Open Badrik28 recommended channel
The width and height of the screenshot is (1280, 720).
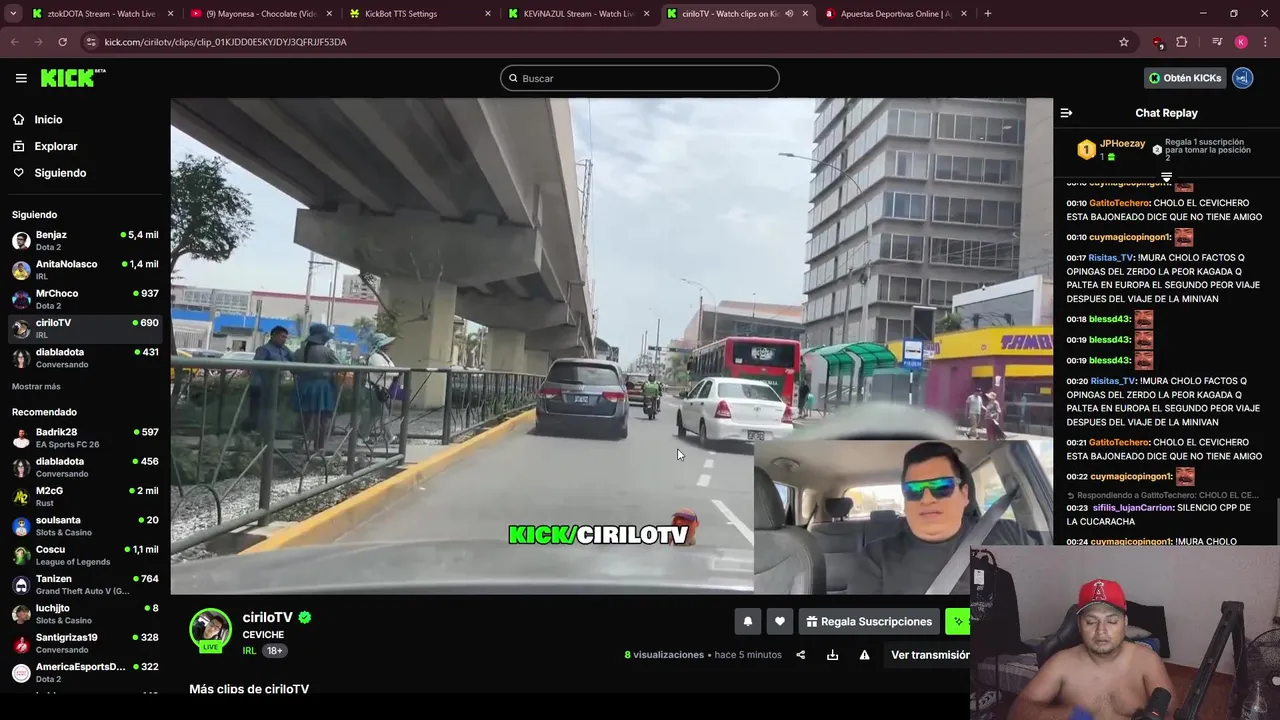85,438
